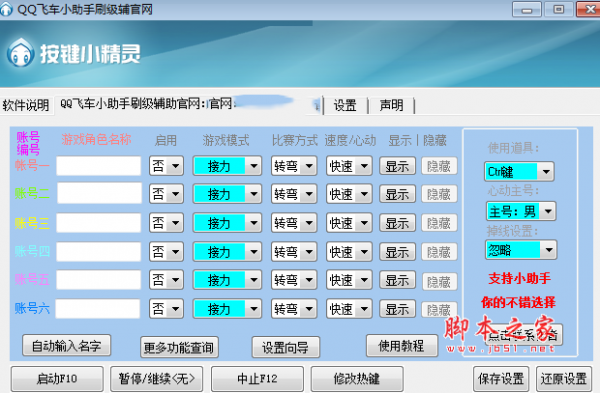The width and height of the screenshot is (600, 393).
Task: Click the 支持小助手 red text
Action: pyautogui.click(x=519, y=278)
